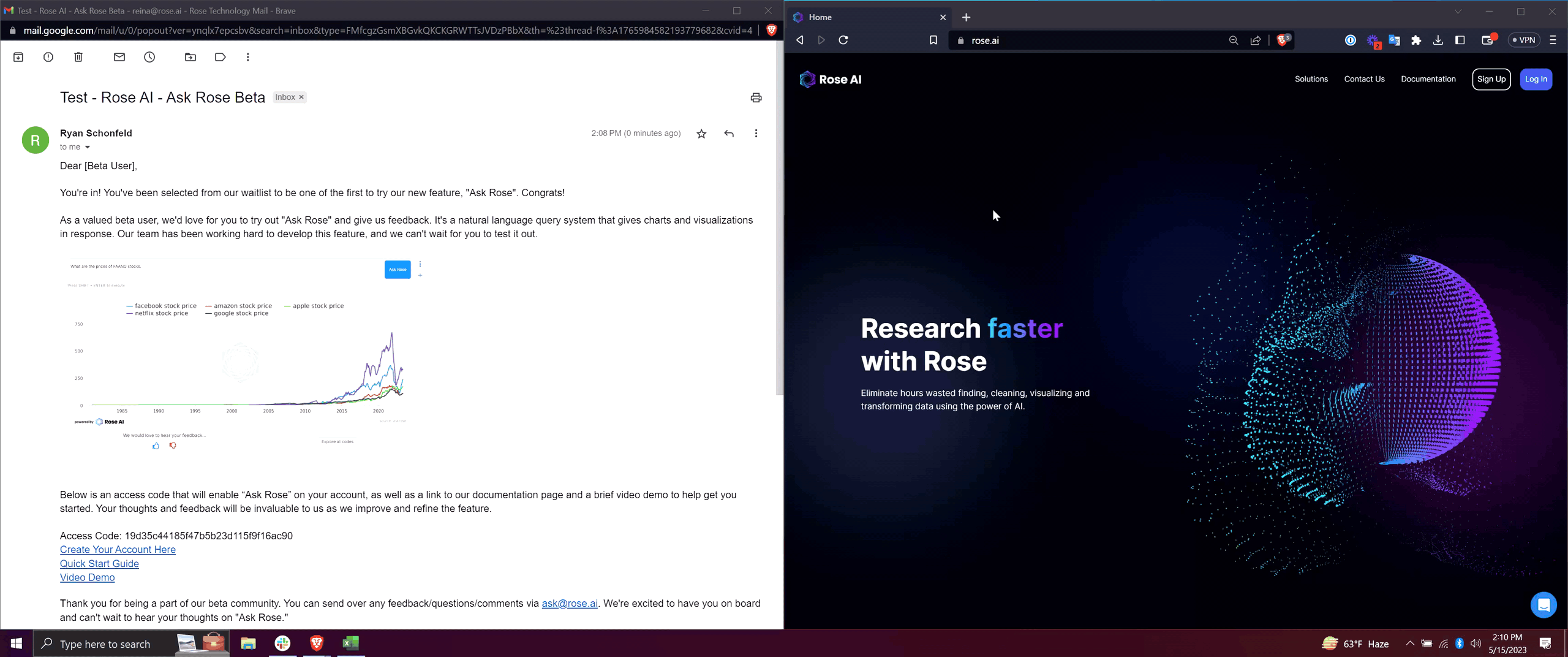The width and height of the screenshot is (1568, 657).
Task: Close the Home tab
Action: pos(943,17)
